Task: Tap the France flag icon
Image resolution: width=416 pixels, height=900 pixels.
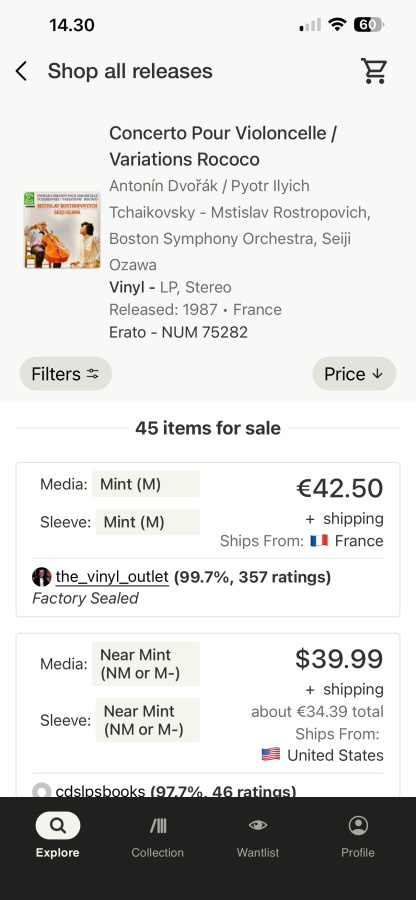Action: [x=319, y=541]
